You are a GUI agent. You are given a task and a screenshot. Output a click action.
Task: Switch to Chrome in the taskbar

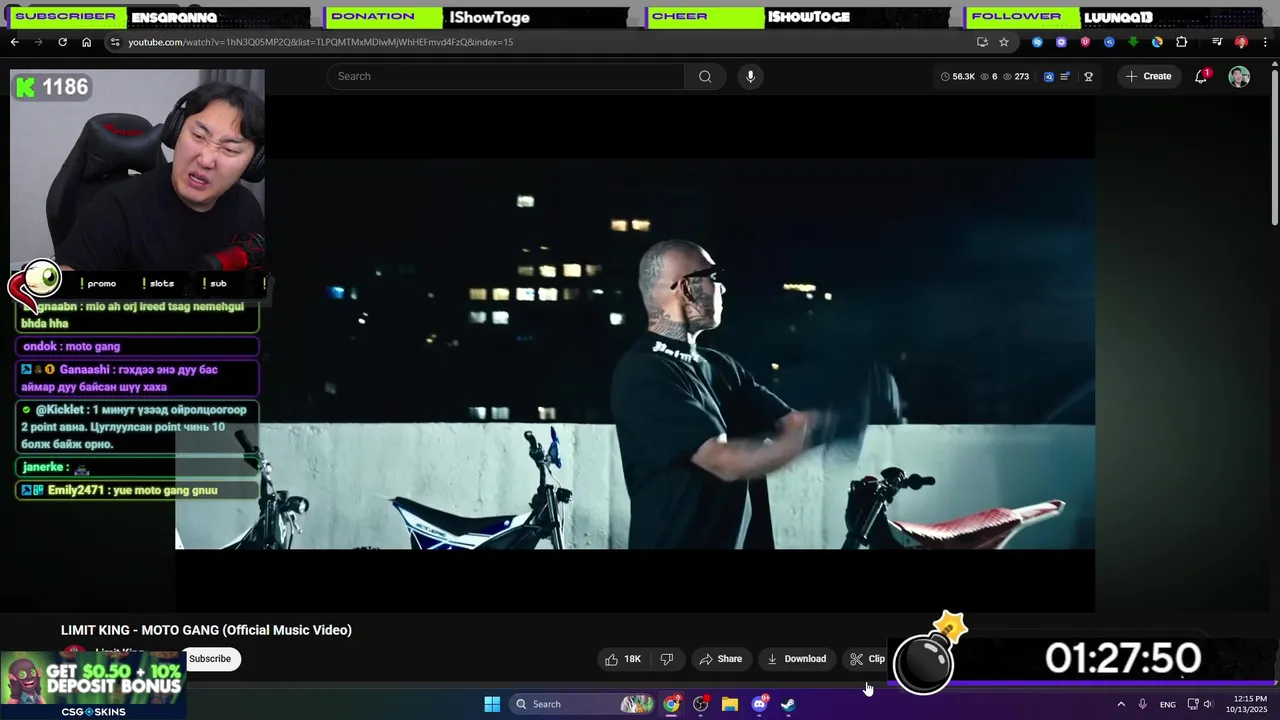coord(671,704)
